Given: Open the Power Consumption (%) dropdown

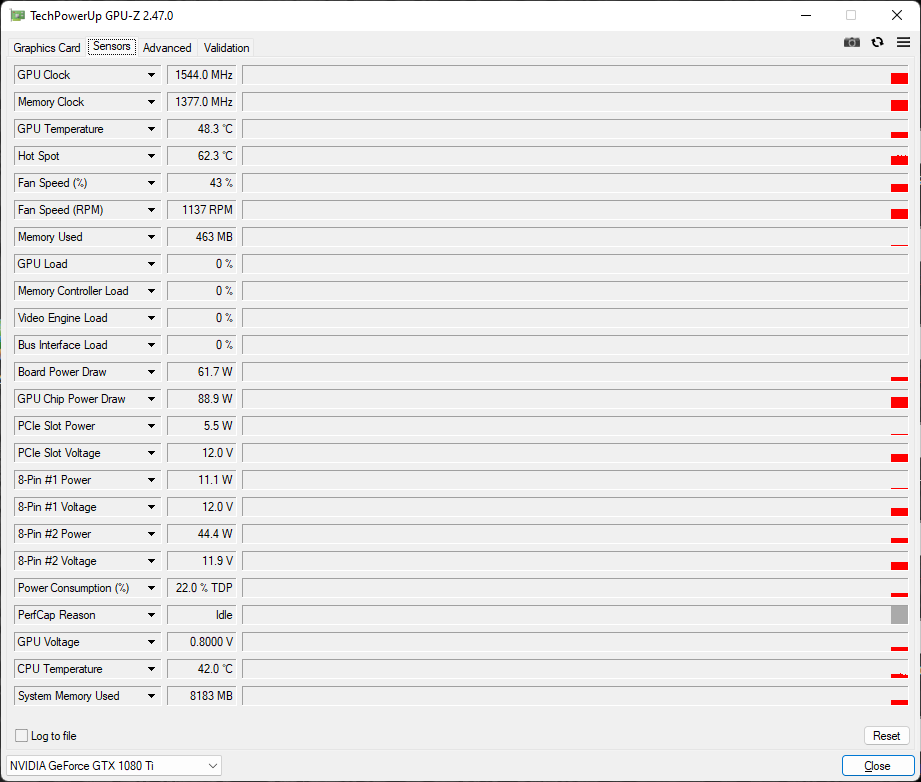Looking at the screenshot, I should (151, 588).
